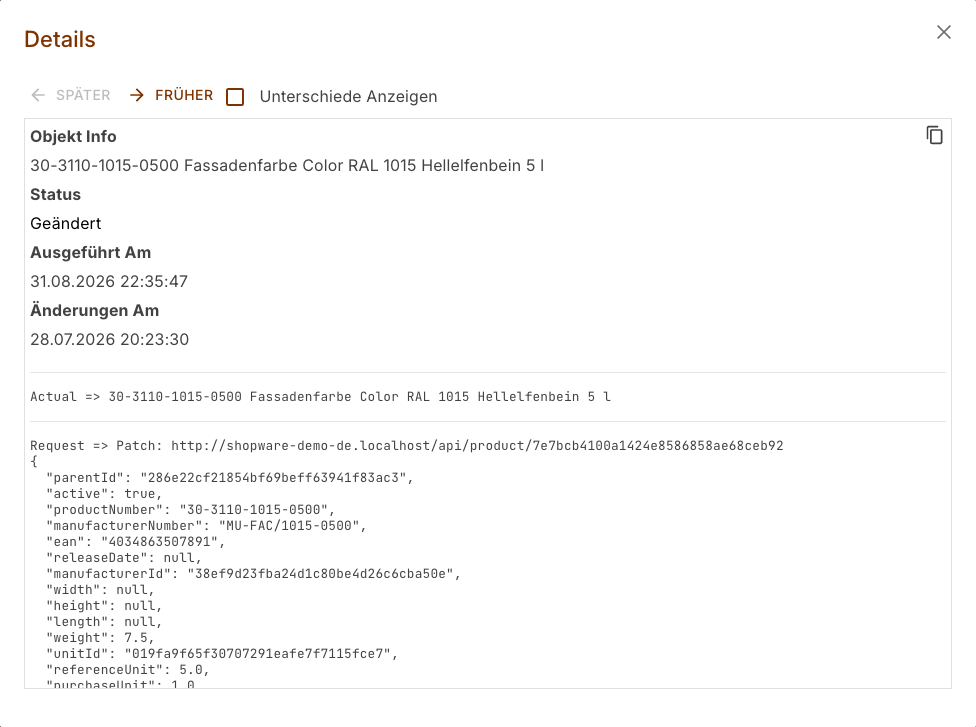Go to the FRÜHER entry
This screenshot has height=727, width=976.
click(x=171, y=95)
